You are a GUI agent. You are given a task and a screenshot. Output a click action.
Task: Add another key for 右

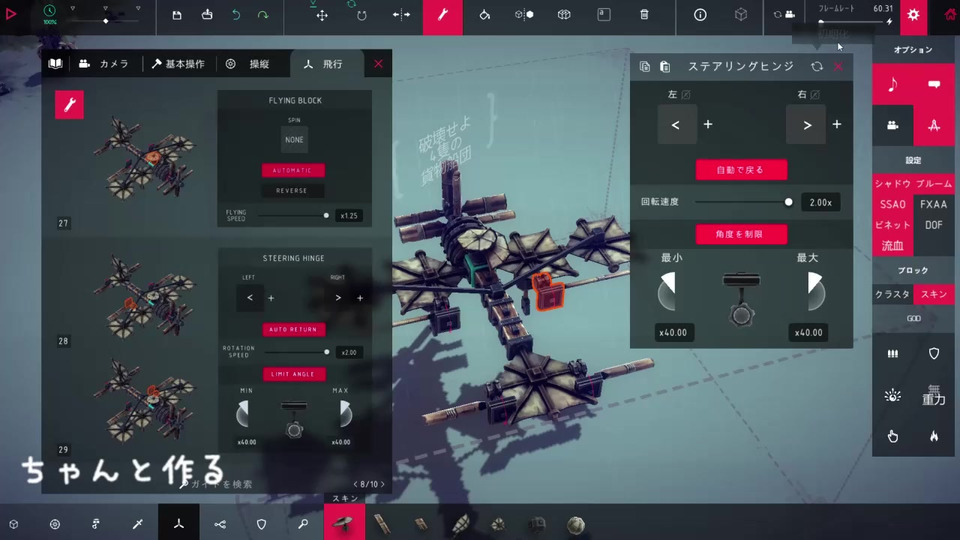[x=836, y=124]
